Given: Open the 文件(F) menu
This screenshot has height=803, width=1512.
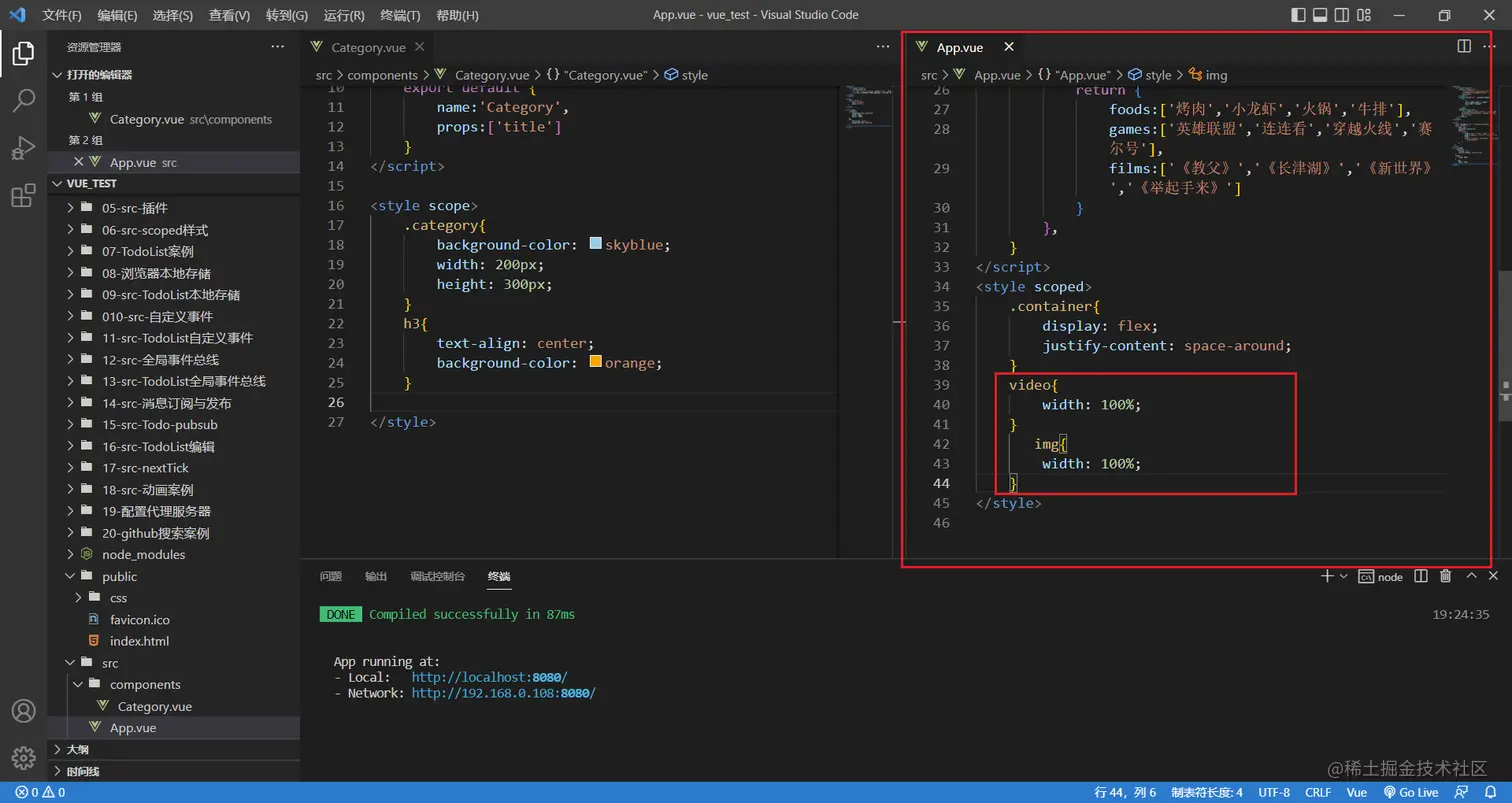Looking at the screenshot, I should 62,15.
